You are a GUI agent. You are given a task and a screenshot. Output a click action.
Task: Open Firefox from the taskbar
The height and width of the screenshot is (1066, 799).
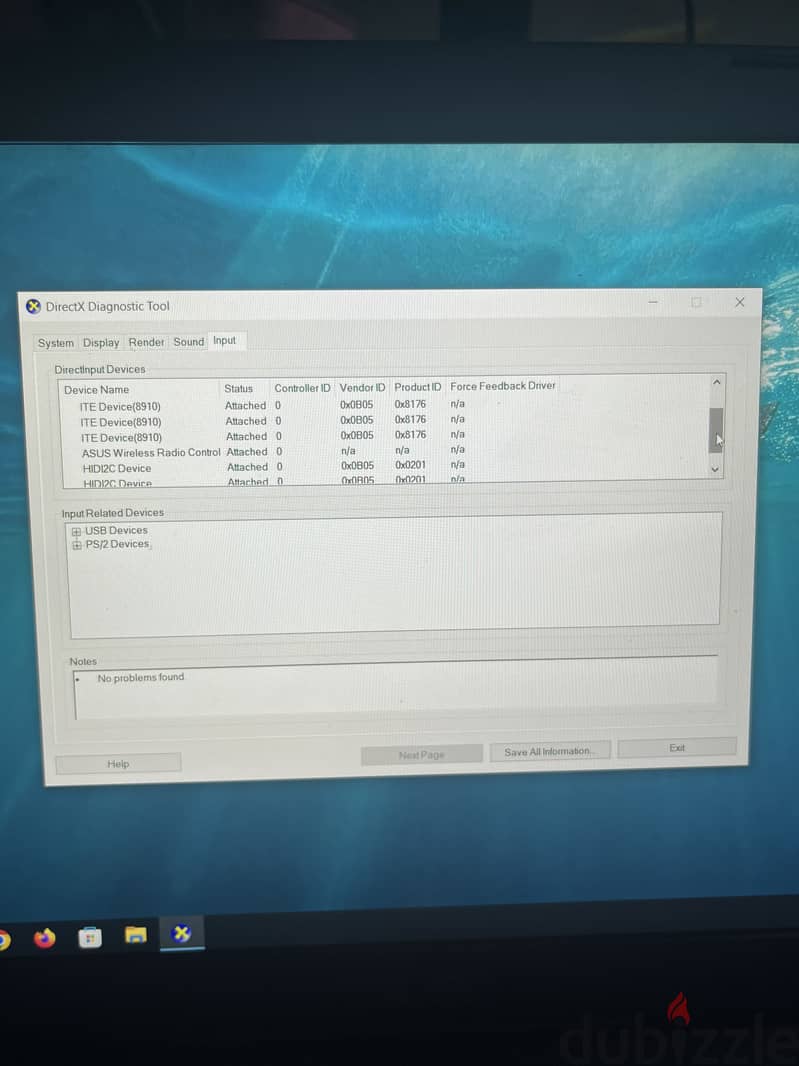tap(44, 938)
